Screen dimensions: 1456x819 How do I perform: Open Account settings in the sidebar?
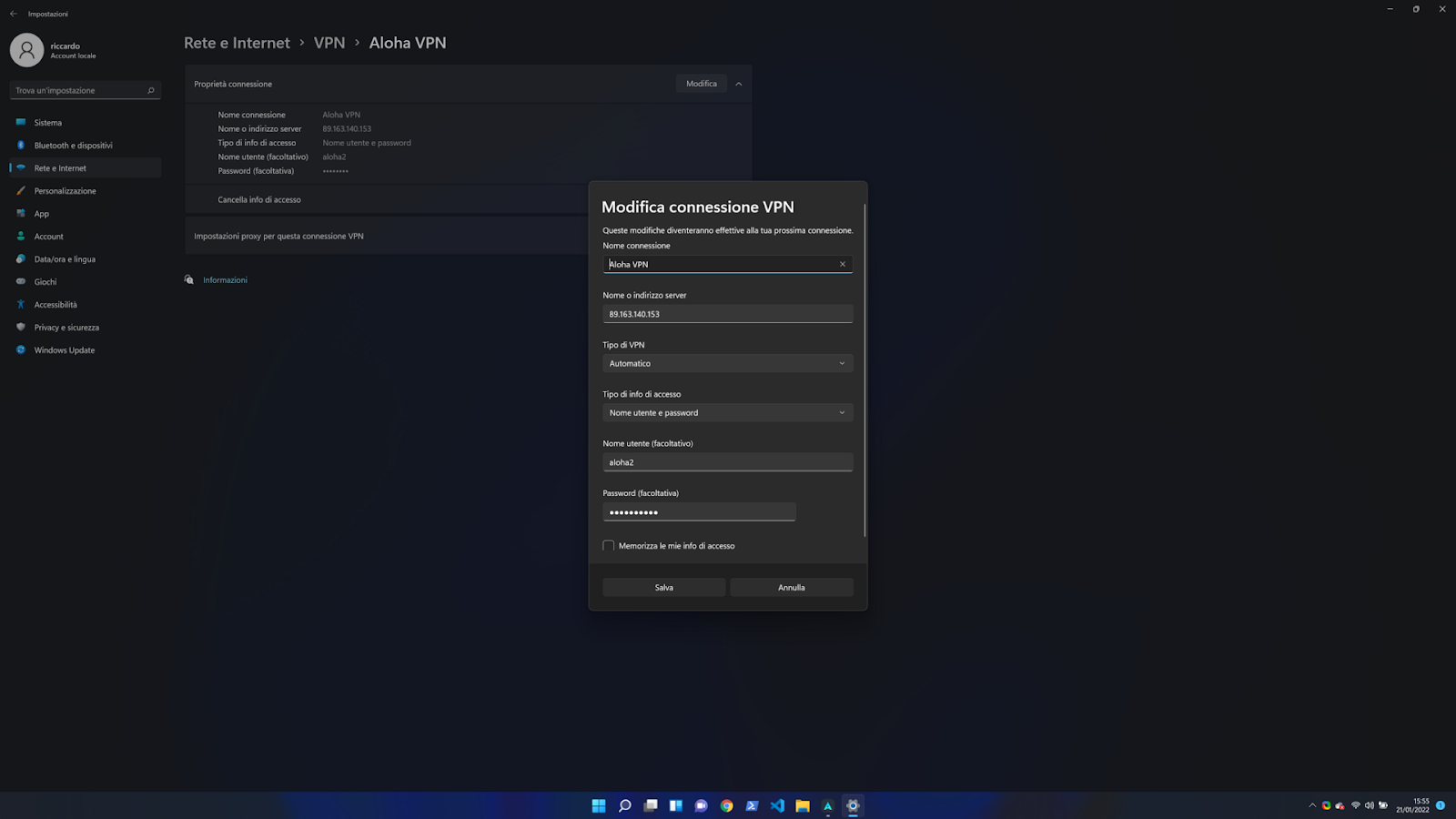point(86,237)
